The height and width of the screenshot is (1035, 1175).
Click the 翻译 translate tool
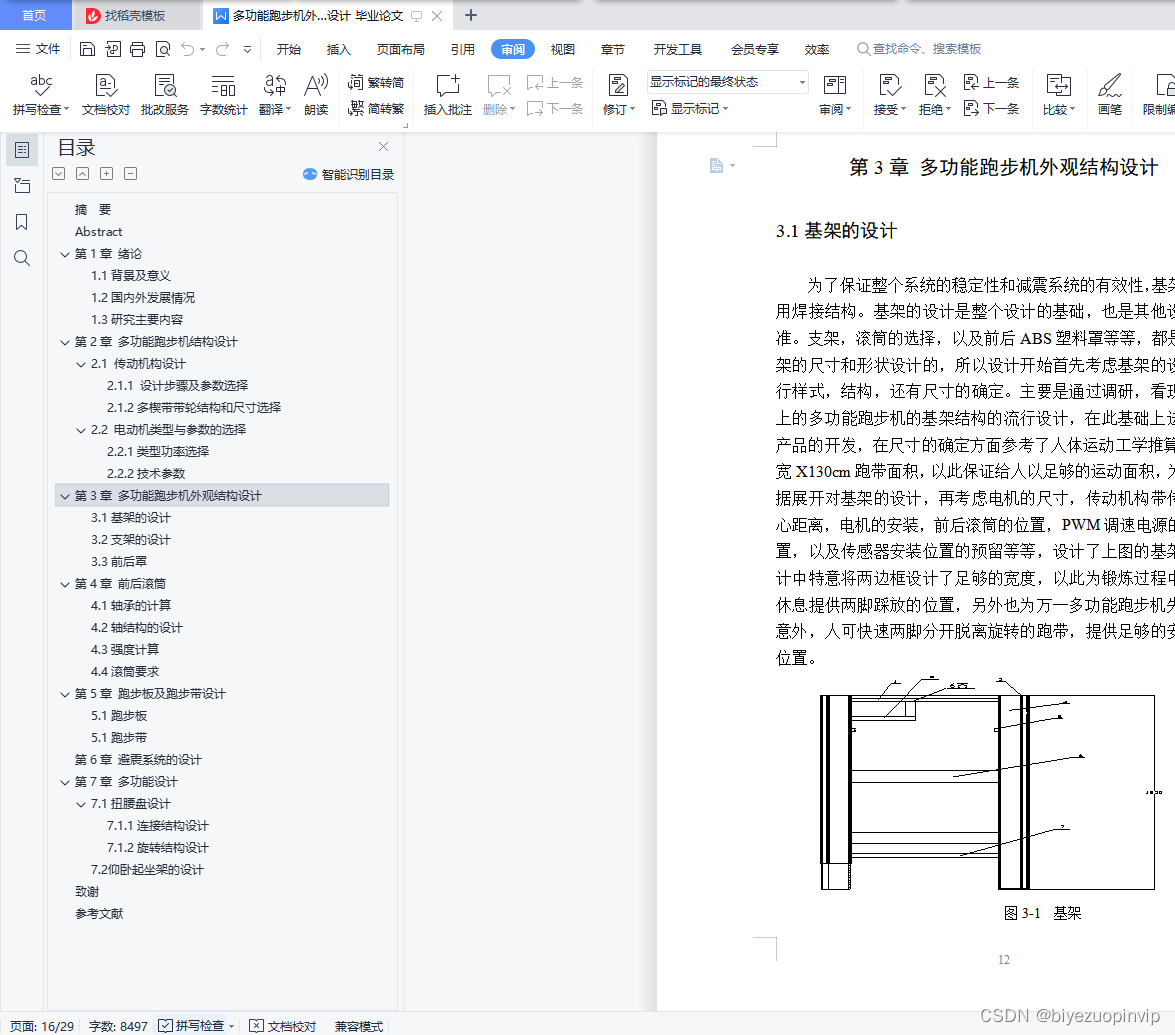pos(274,94)
